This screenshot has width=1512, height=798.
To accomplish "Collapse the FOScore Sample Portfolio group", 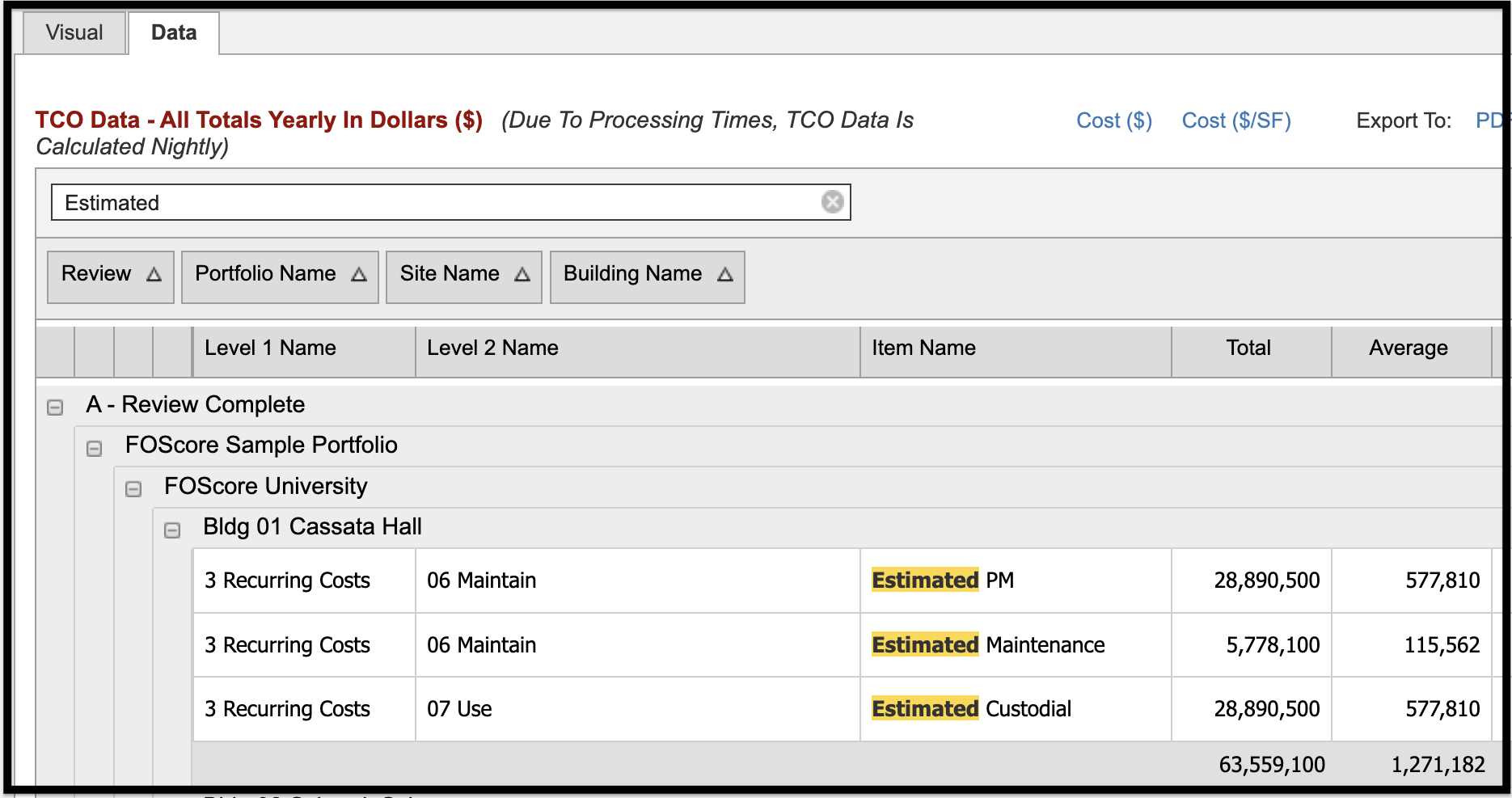I will pos(94,448).
